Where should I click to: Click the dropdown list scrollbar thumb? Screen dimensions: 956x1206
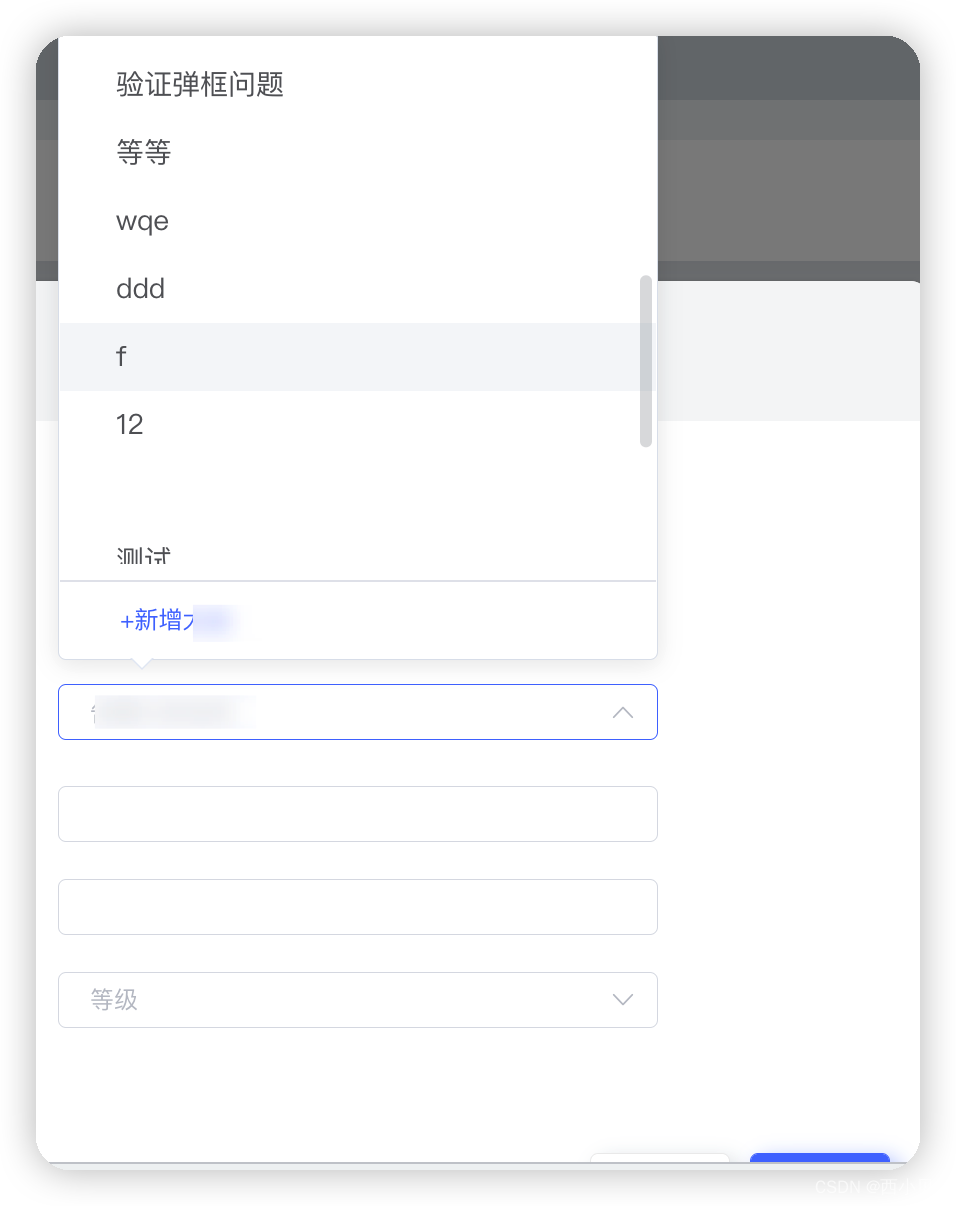[646, 361]
